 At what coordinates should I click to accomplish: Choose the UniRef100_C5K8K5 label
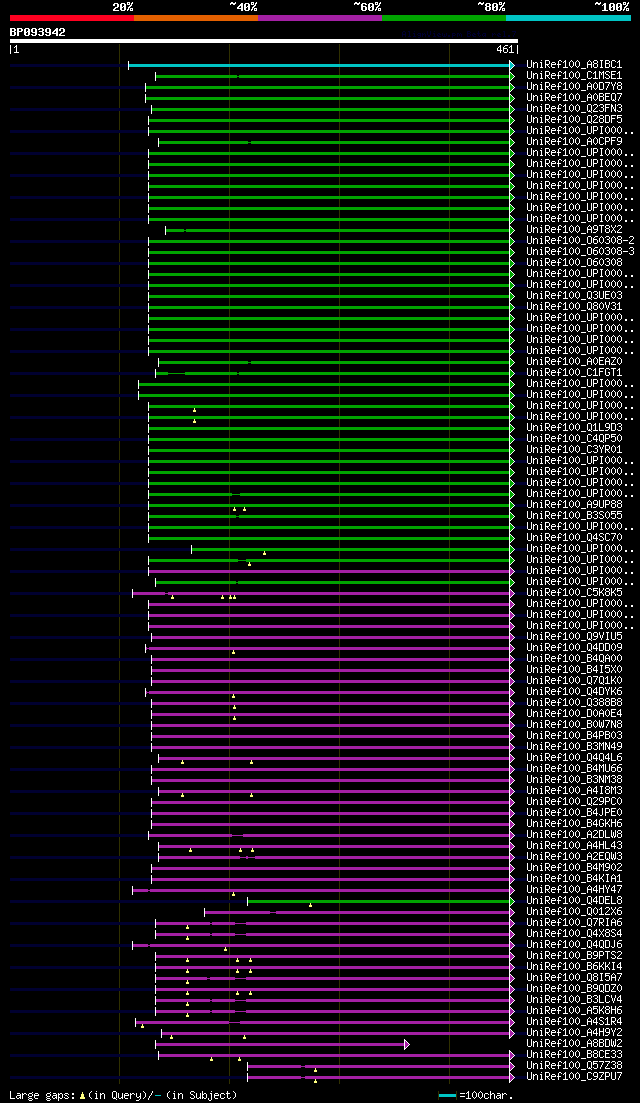click(x=574, y=593)
